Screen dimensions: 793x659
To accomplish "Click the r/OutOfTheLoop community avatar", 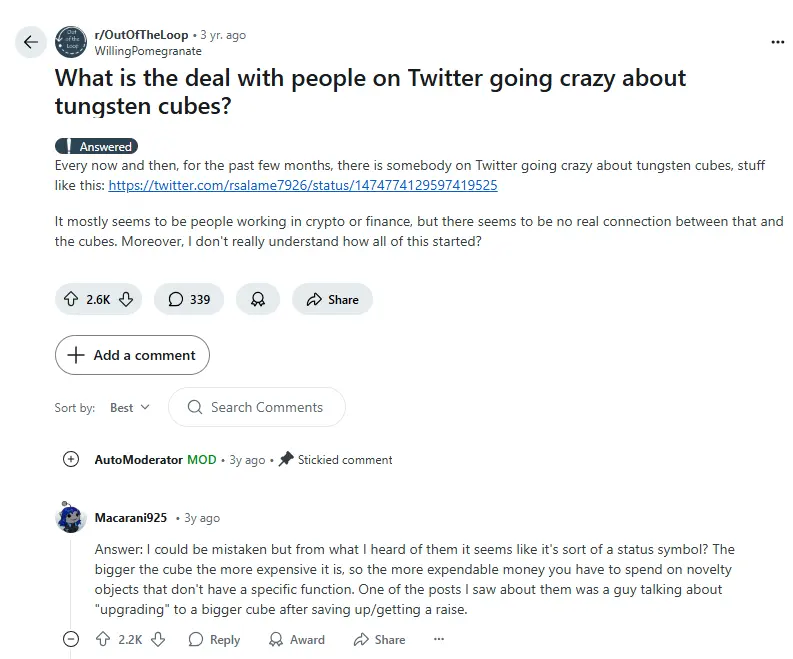I will pyautogui.click(x=70, y=42).
